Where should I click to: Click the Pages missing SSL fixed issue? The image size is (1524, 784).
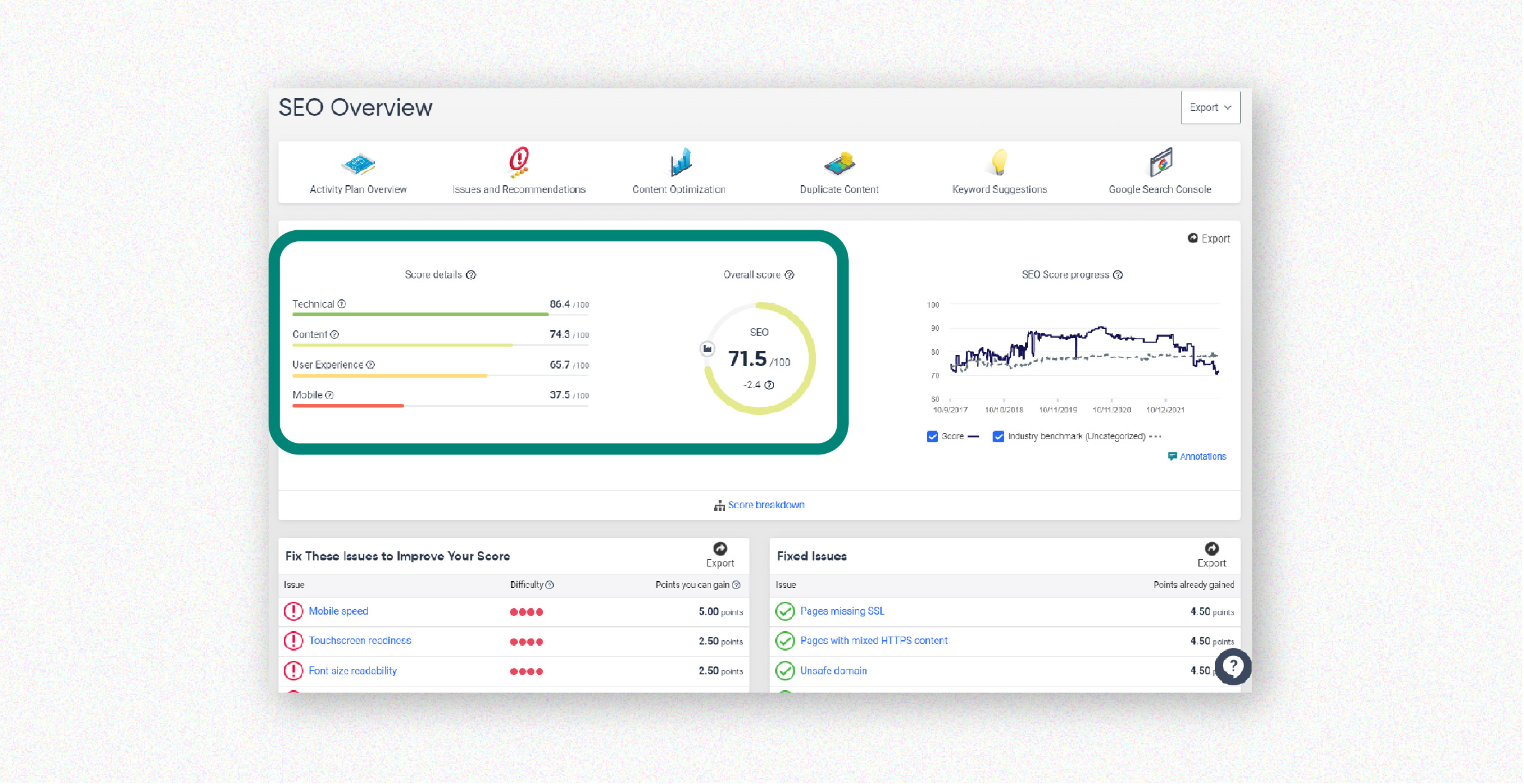point(843,611)
